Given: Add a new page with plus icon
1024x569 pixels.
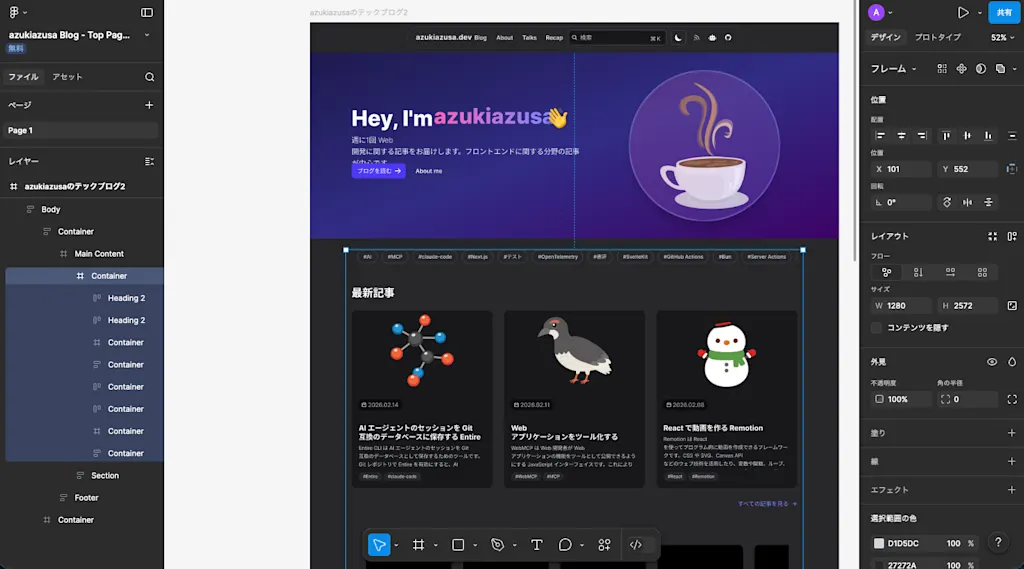Looking at the screenshot, I should click(149, 105).
